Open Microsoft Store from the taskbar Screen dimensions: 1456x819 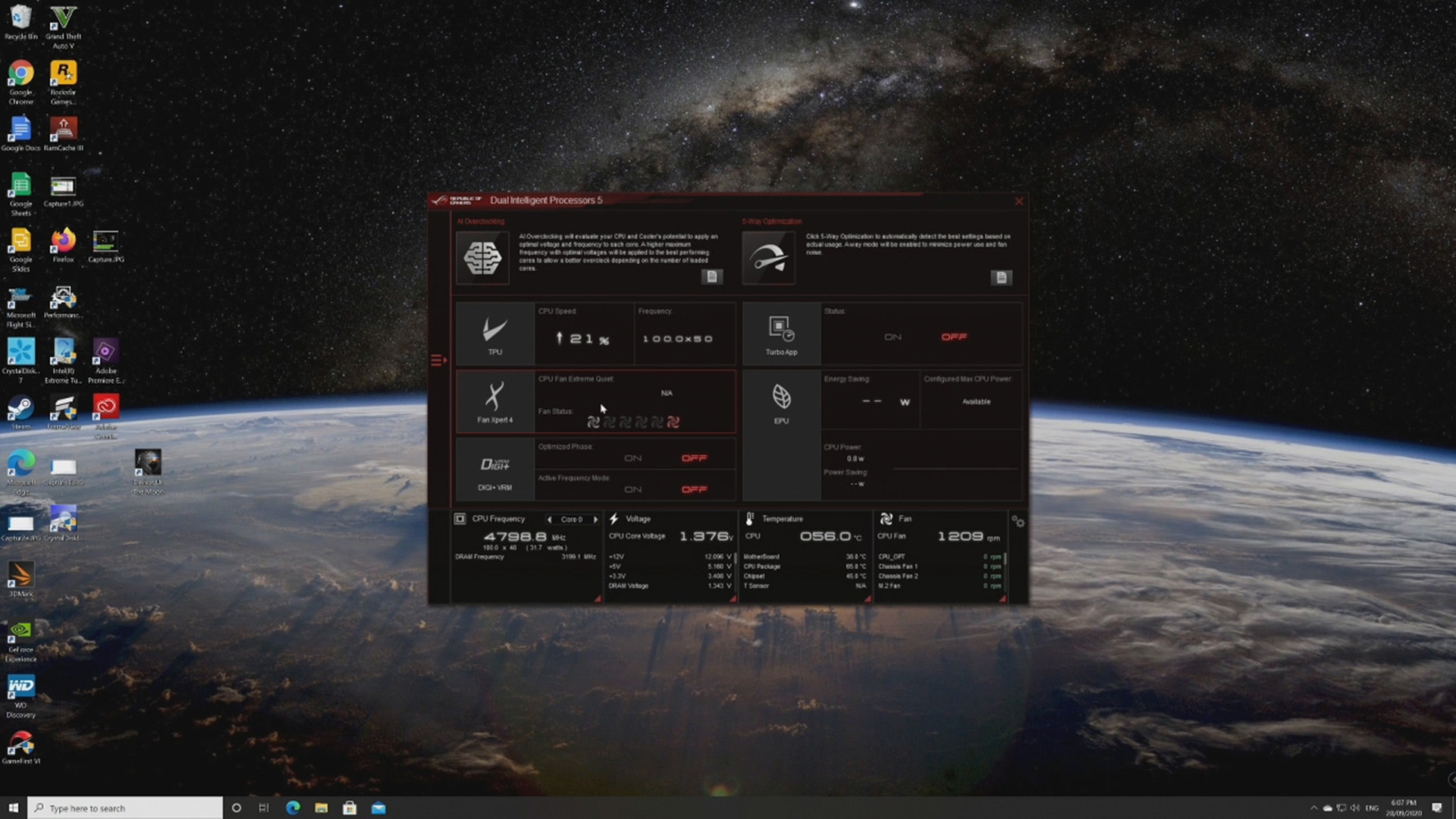[x=350, y=808]
